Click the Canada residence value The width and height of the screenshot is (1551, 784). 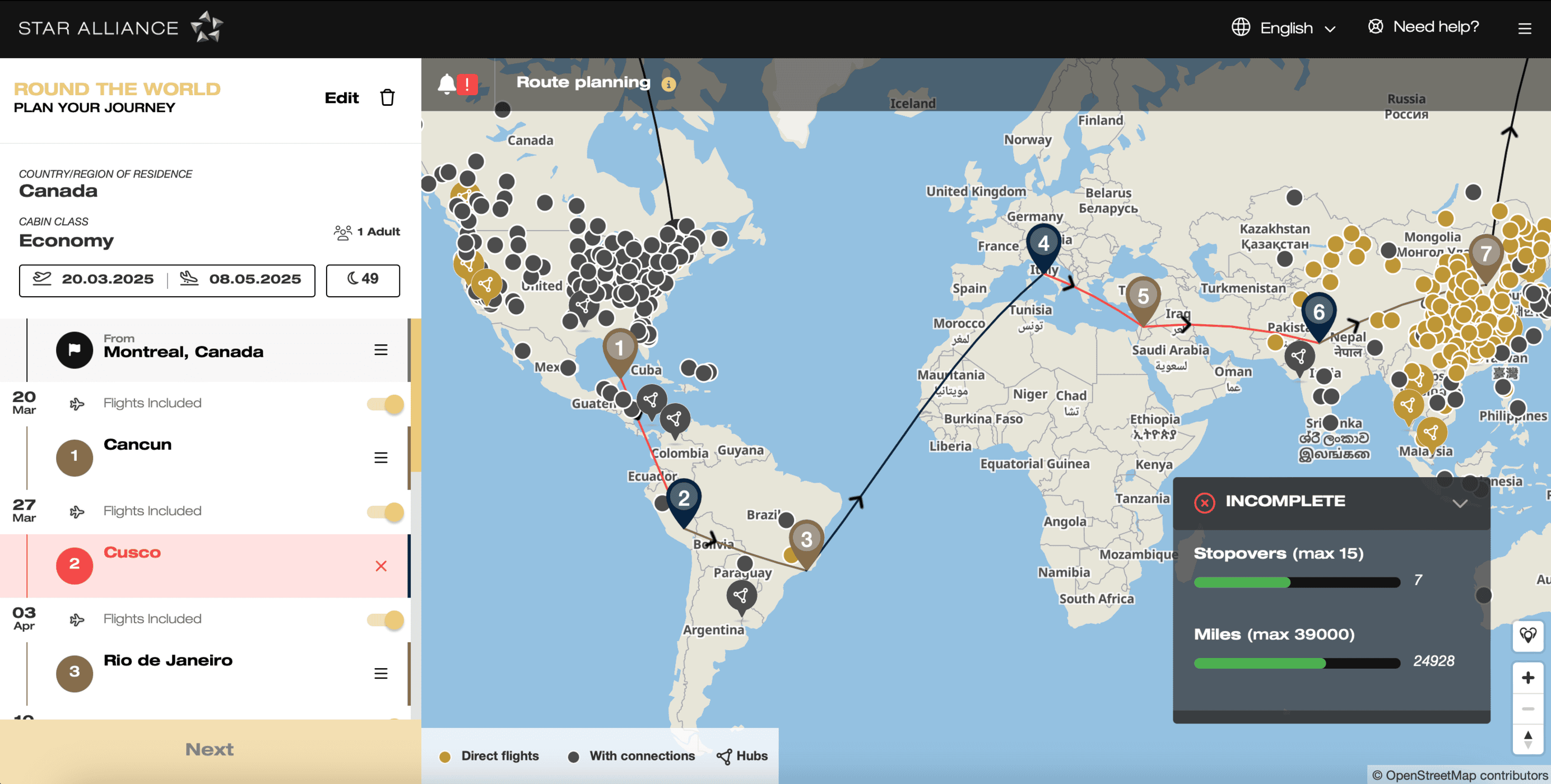point(58,192)
